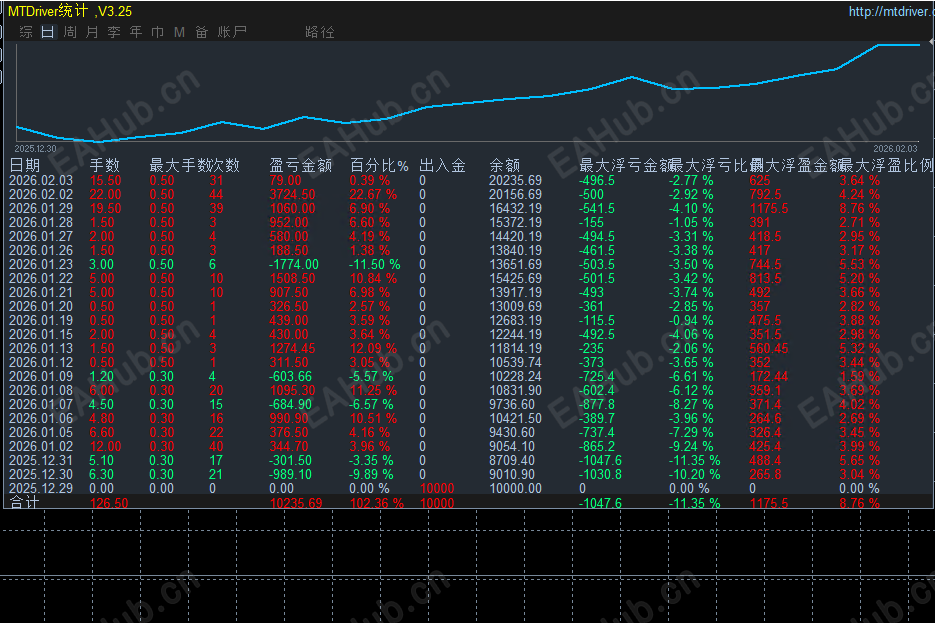935x623 pixels.
Task: Select the 2025.12.29 date row
Action: click(41, 488)
